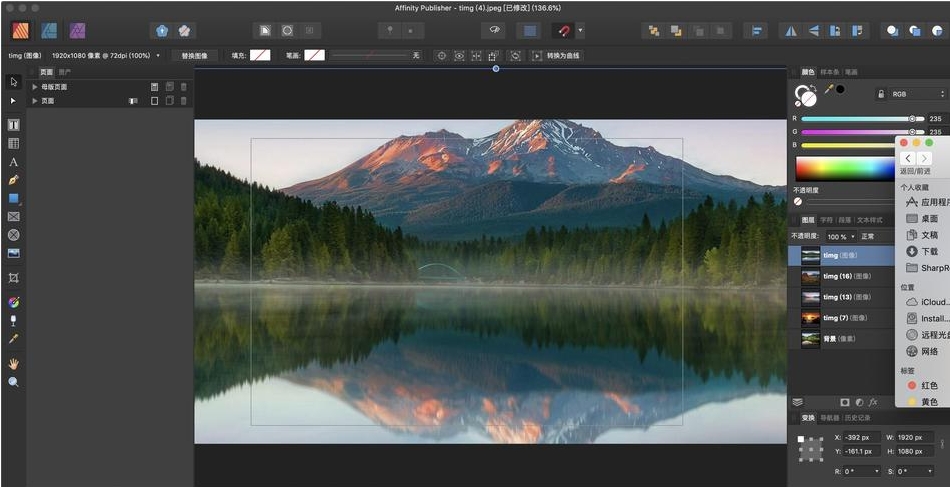This screenshot has width=950, height=487.
Task: Click the eyedropper in the Color panel
Action: pyautogui.click(x=829, y=90)
